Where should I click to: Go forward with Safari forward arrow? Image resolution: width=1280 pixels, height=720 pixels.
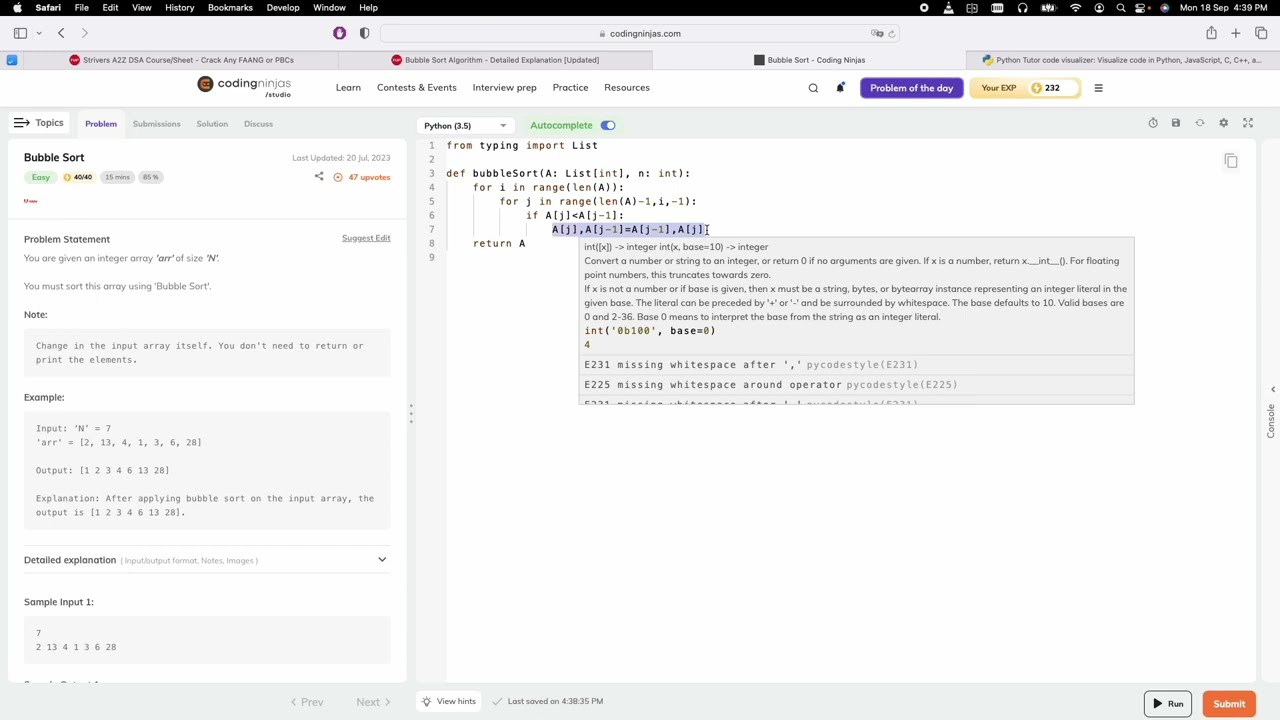coord(85,33)
